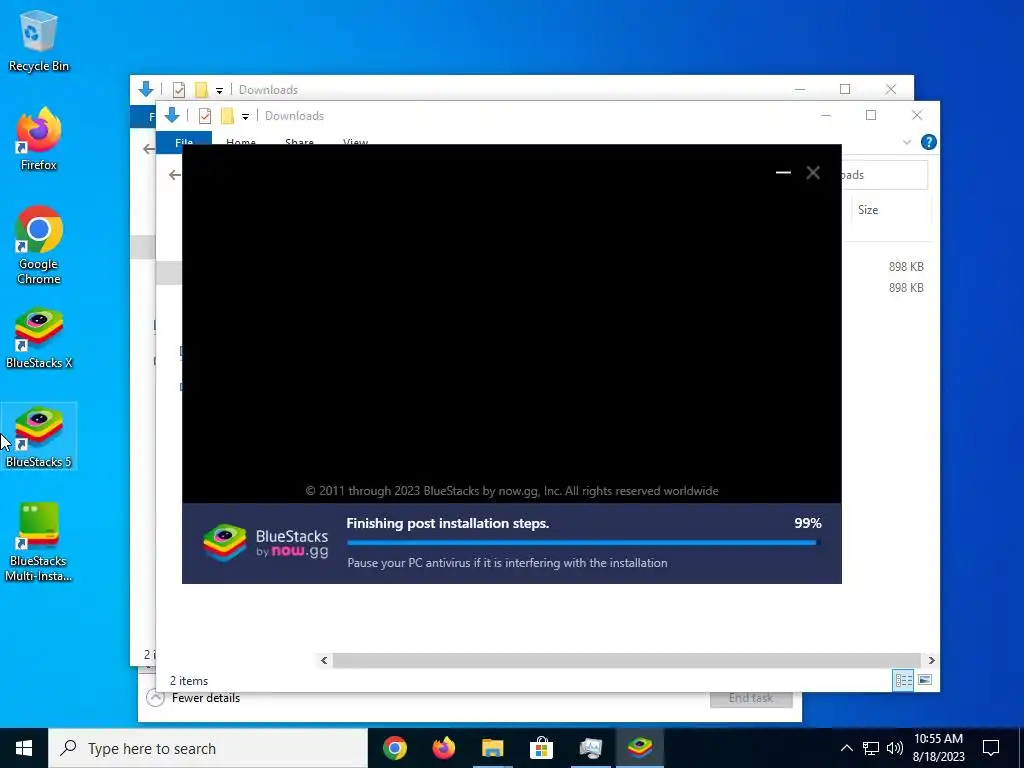Screen dimensions: 1024x768
Task: Open Microsoft Store from the taskbar
Action: point(541,748)
